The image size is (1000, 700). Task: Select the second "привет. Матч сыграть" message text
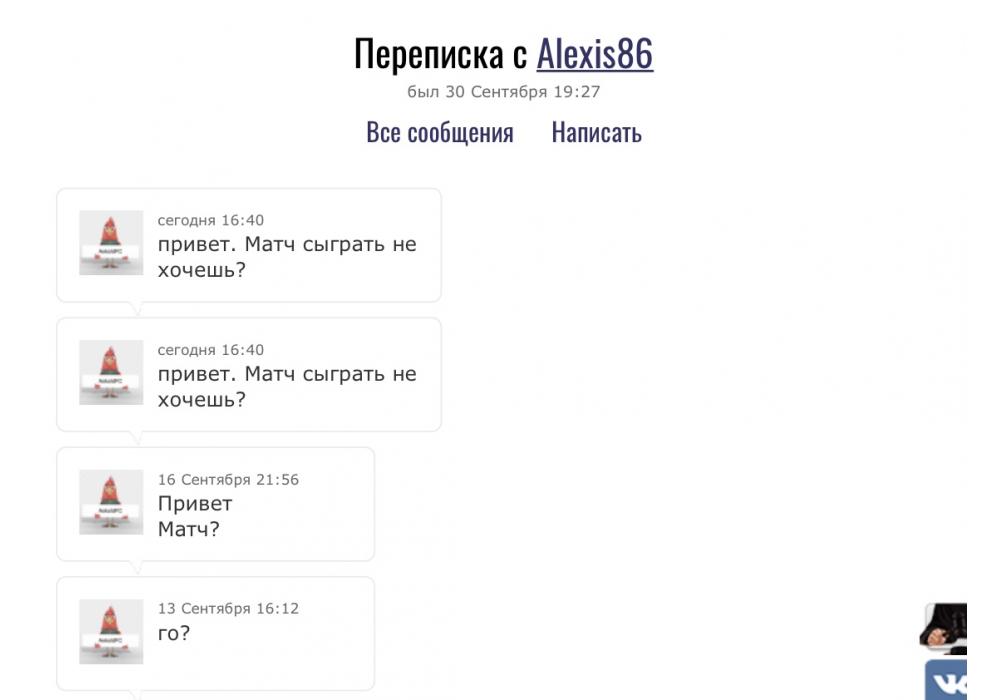click(286, 387)
